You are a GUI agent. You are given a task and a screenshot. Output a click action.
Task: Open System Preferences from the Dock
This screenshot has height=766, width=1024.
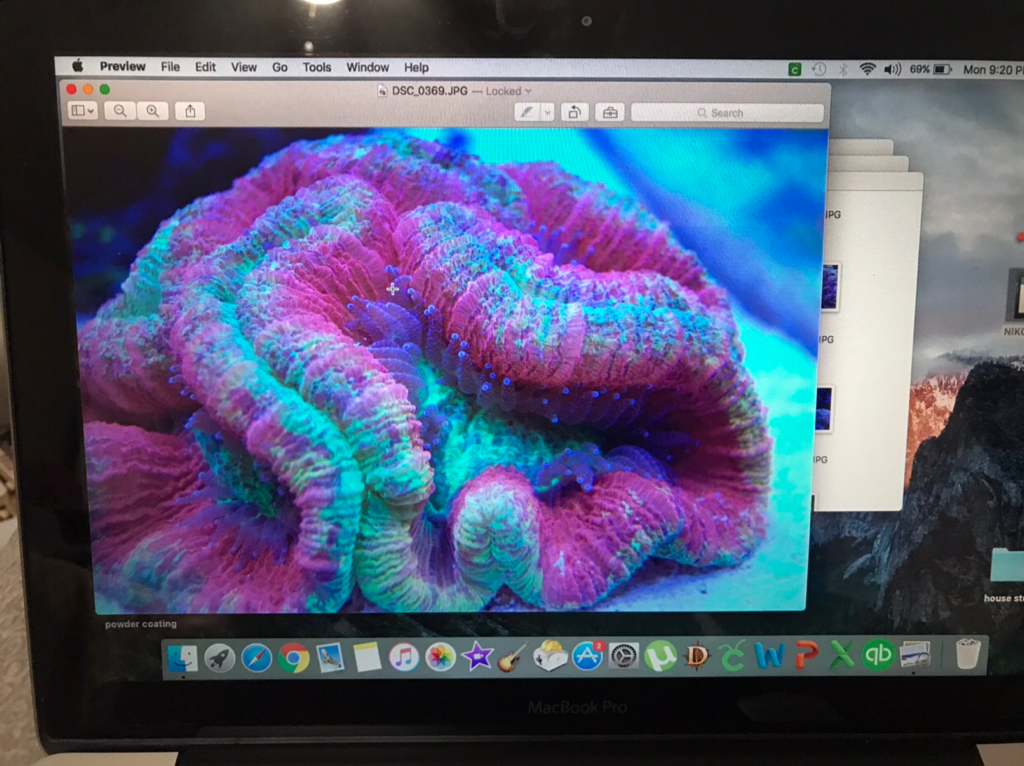point(624,656)
